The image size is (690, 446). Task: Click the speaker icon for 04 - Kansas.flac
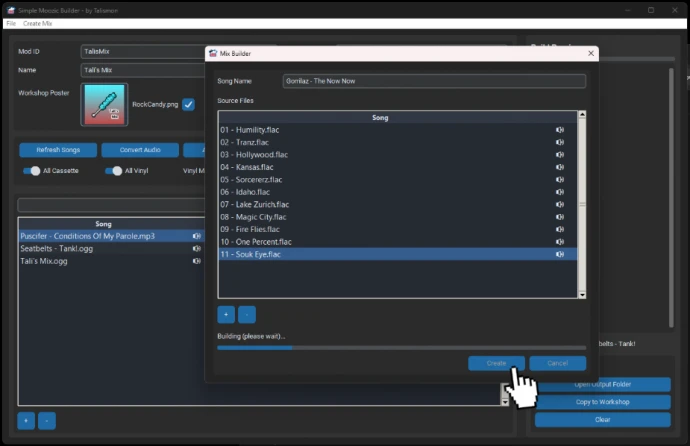coord(560,167)
